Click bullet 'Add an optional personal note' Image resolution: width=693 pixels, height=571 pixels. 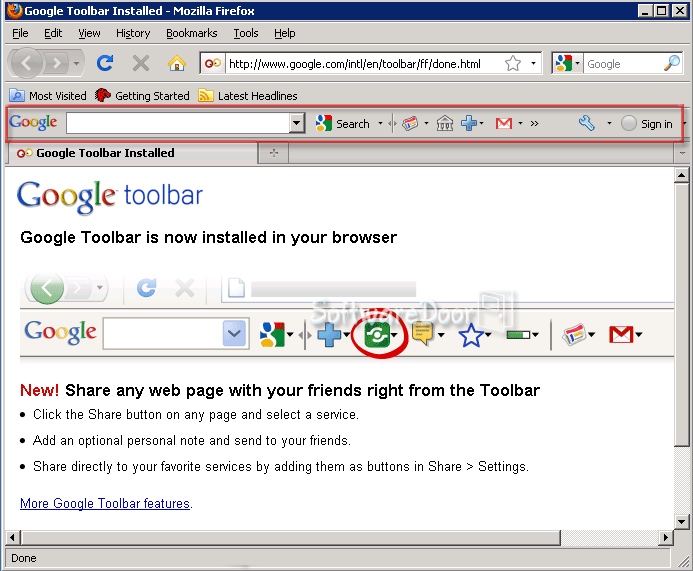point(192,441)
